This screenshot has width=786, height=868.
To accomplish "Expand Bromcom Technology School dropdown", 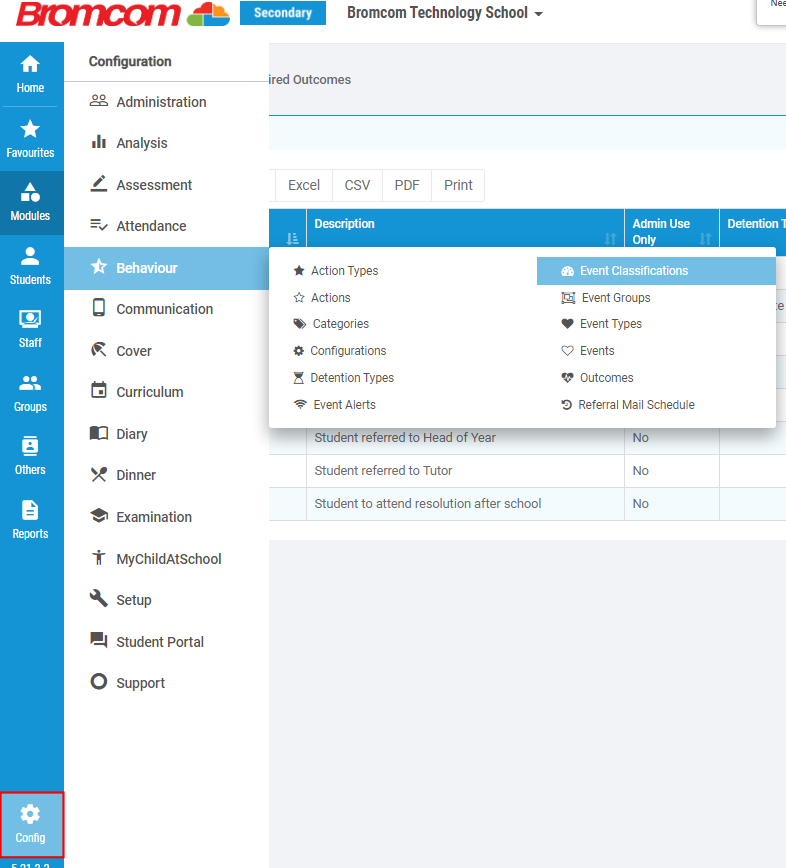I will 444,13.
